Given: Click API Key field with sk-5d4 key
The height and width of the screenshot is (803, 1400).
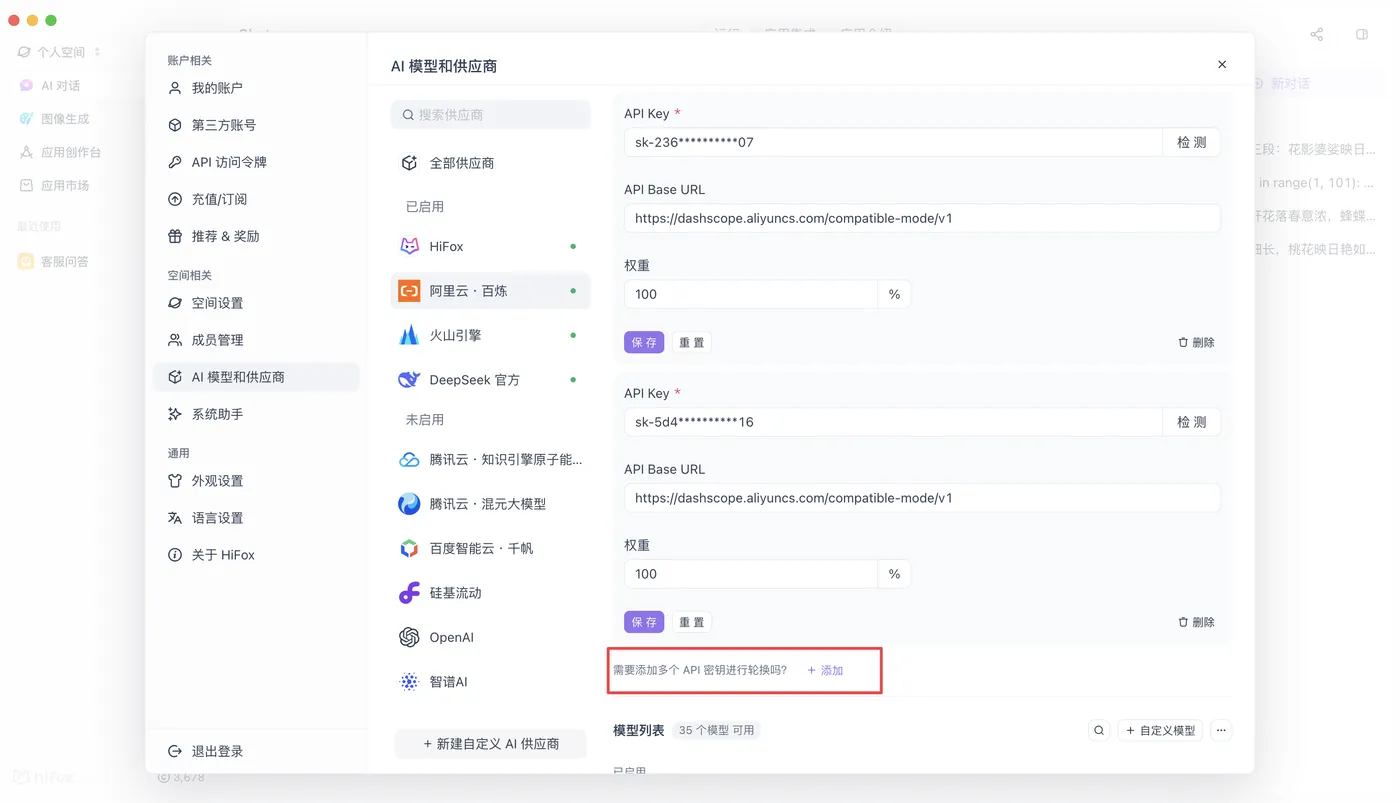Looking at the screenshot, I should click(893, 422).
